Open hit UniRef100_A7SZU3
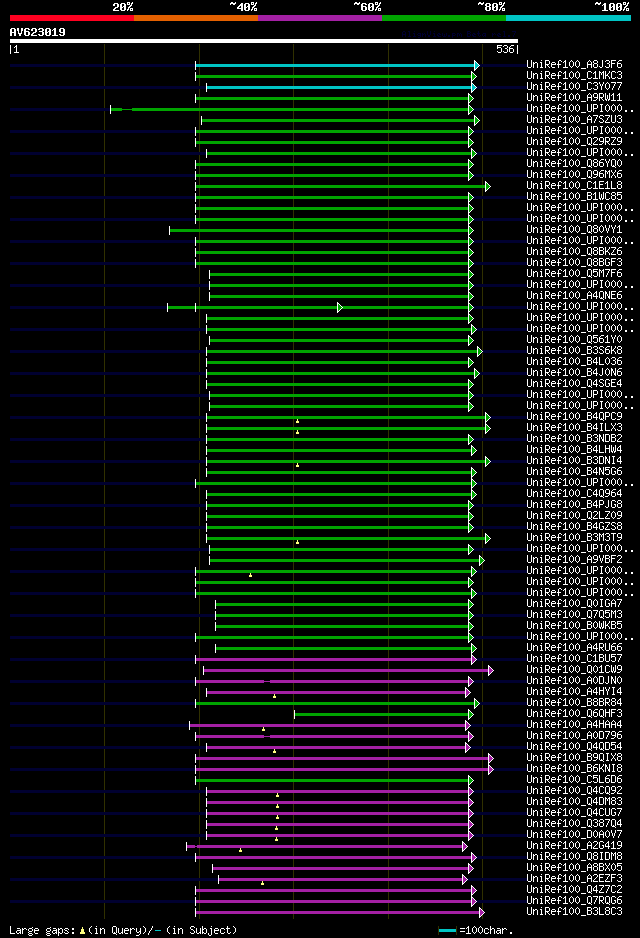Screen dimensions: 640x938 (574, 119)
